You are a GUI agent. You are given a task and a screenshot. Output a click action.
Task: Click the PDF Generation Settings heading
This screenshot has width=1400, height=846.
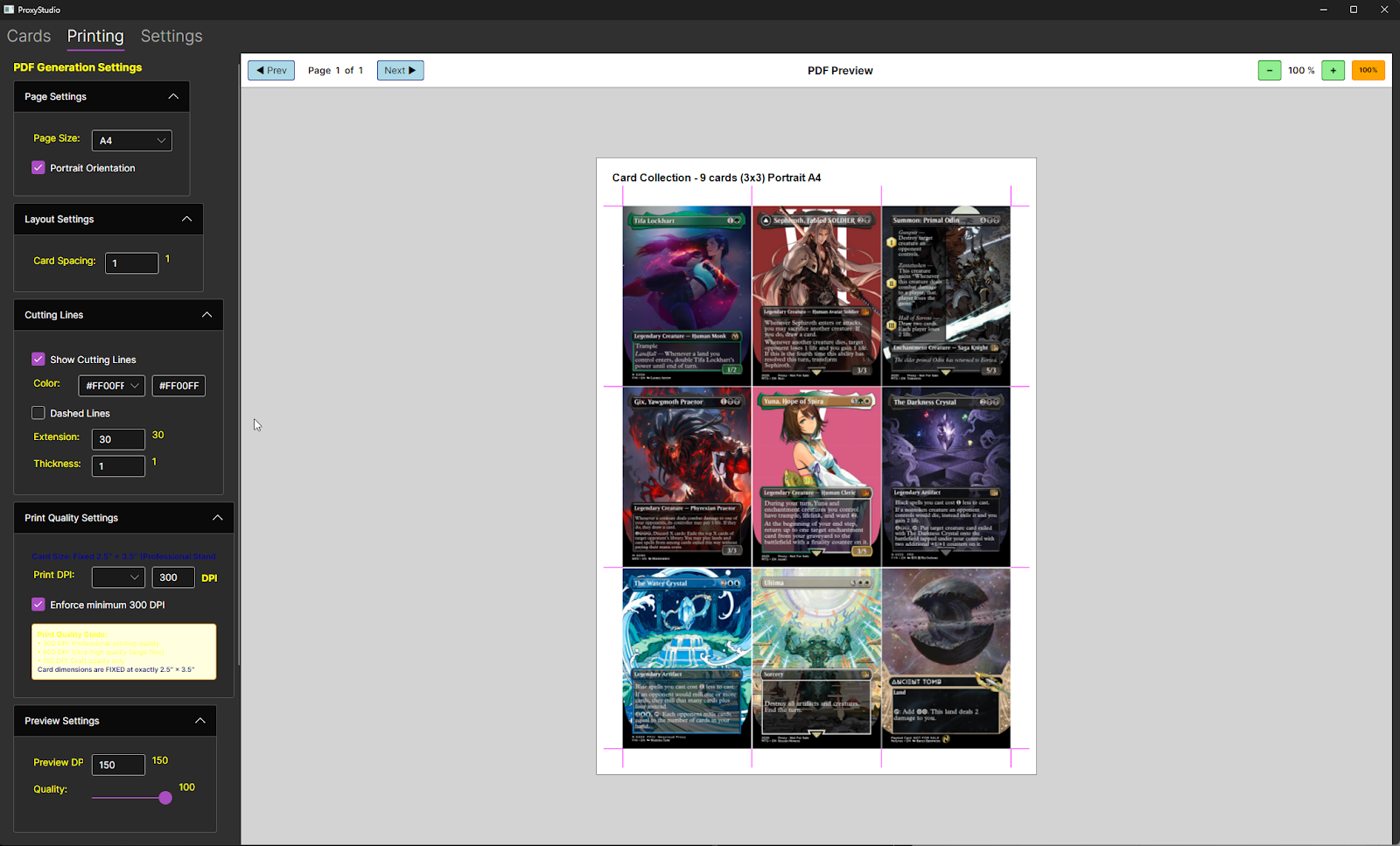coord(78,67)
